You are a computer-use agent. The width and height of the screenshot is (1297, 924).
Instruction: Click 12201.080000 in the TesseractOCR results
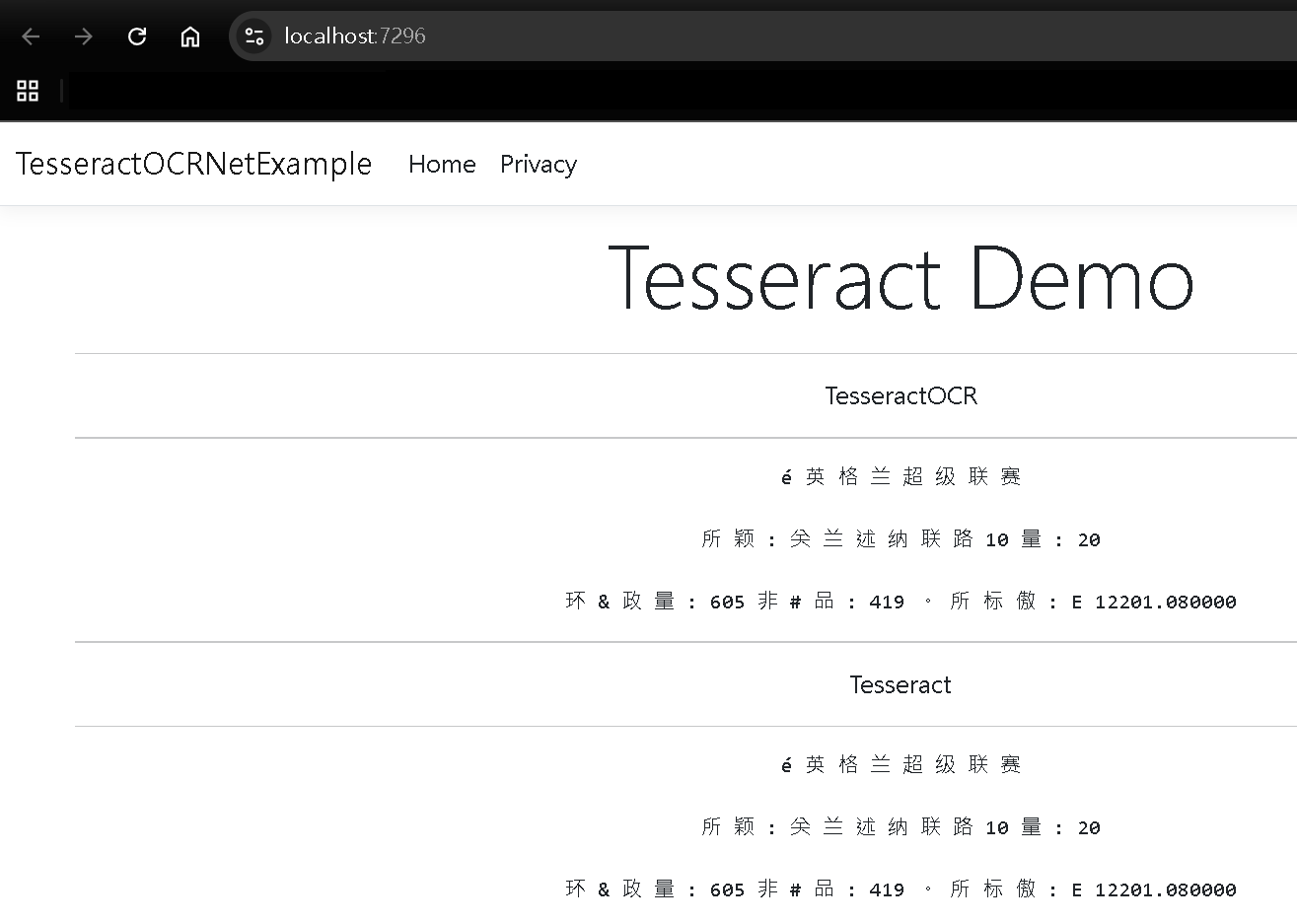(1165, 602)
